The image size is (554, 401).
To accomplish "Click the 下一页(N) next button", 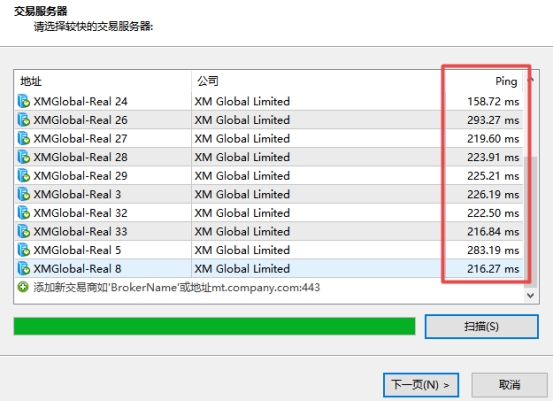I will click(421, 384).
